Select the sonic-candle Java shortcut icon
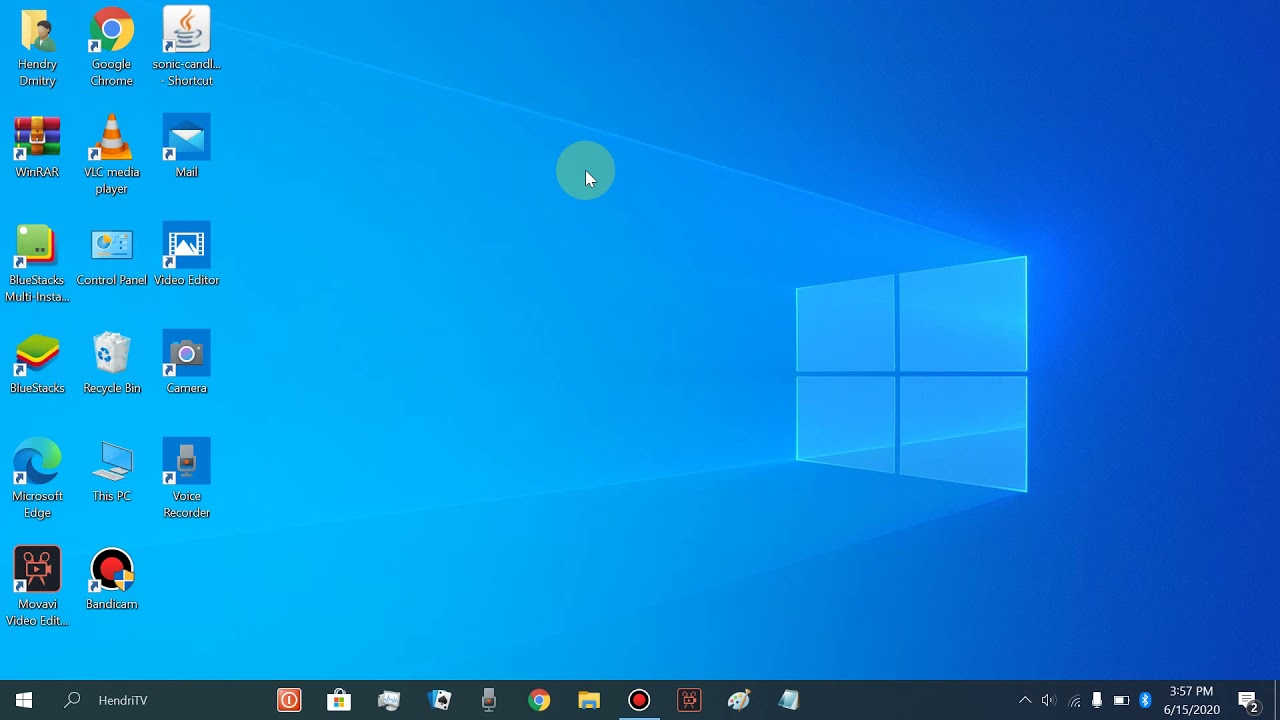This screenshot has height=720, width=1280. point(186,47)
